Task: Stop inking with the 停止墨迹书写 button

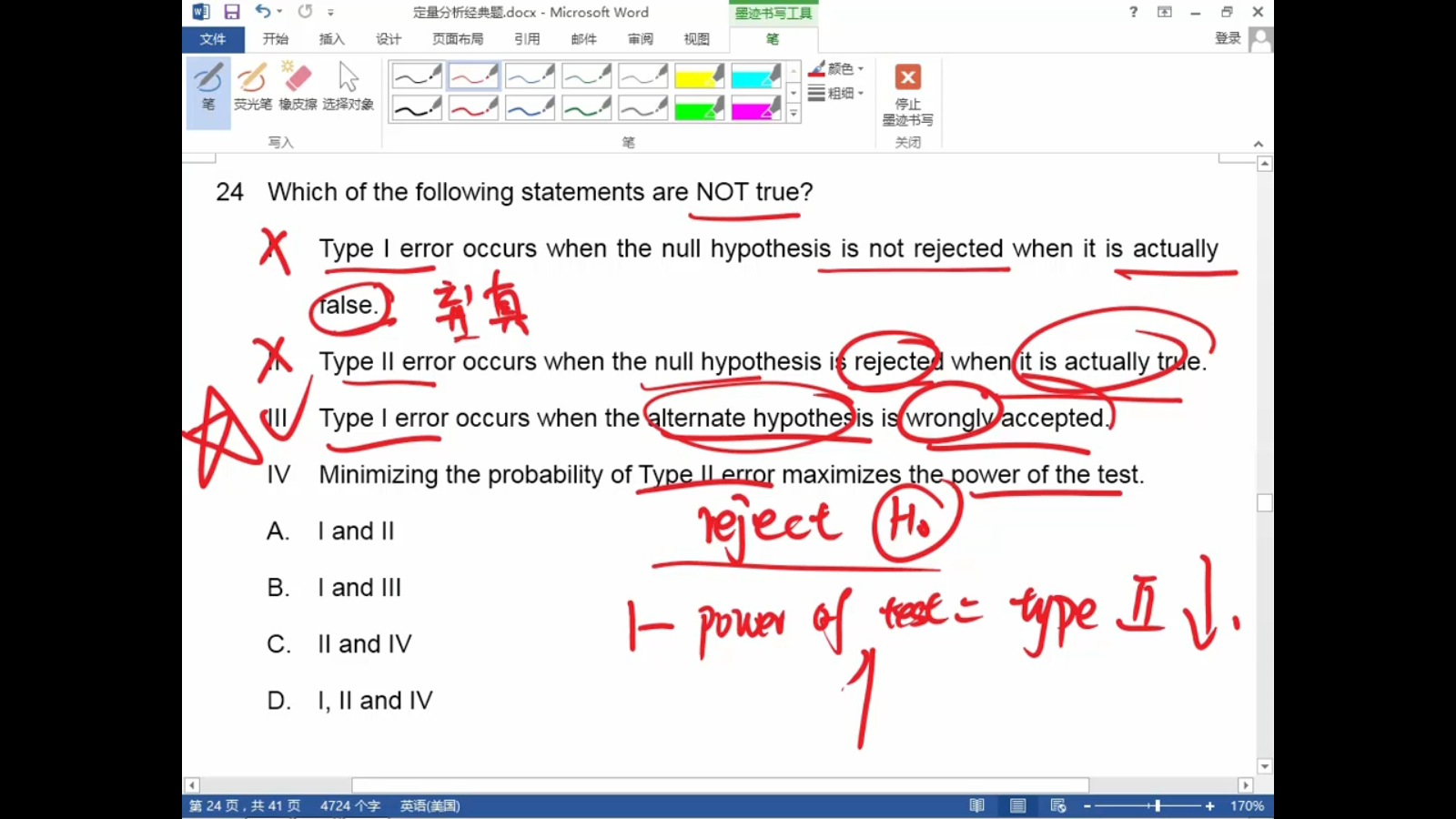Action: 907,94
